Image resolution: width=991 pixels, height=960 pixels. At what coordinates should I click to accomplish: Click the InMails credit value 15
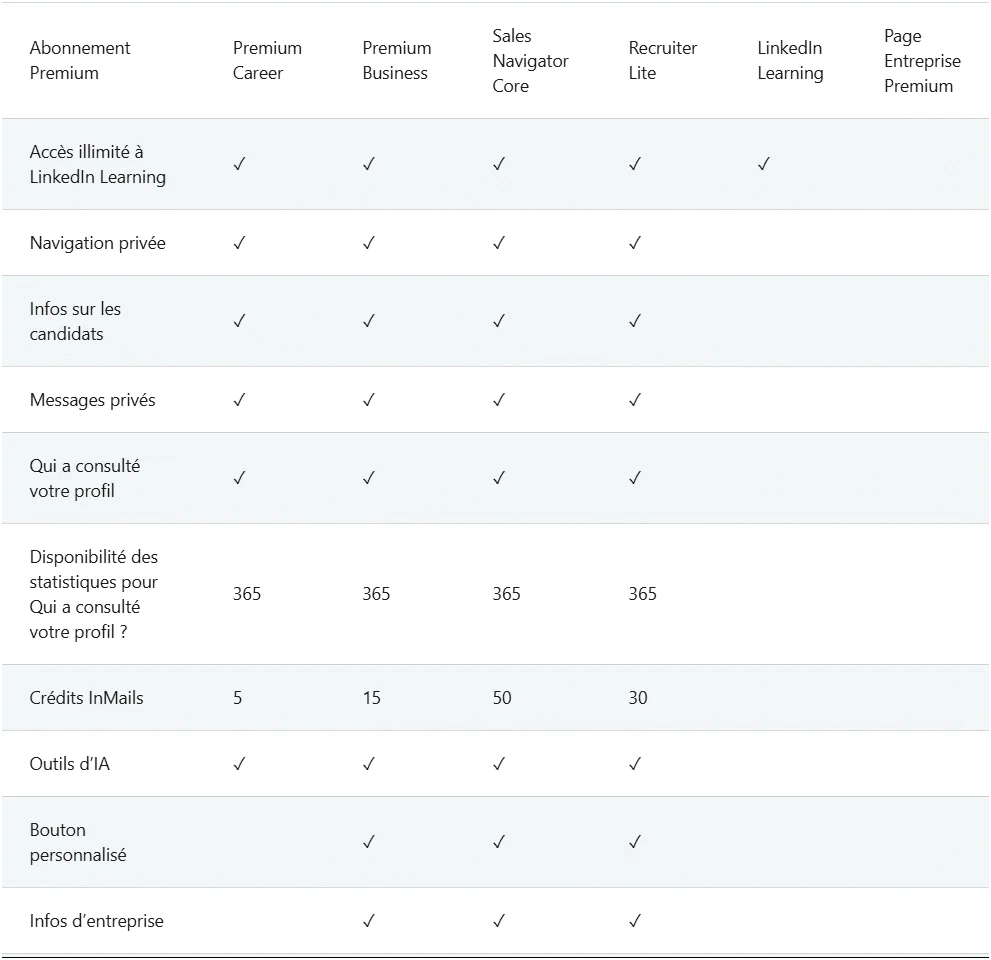pyautogui.click(x=372, y=698)
